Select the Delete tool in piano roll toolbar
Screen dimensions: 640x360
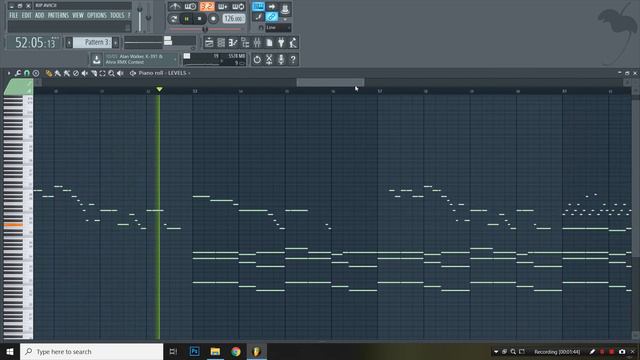(x=76, y=73)
